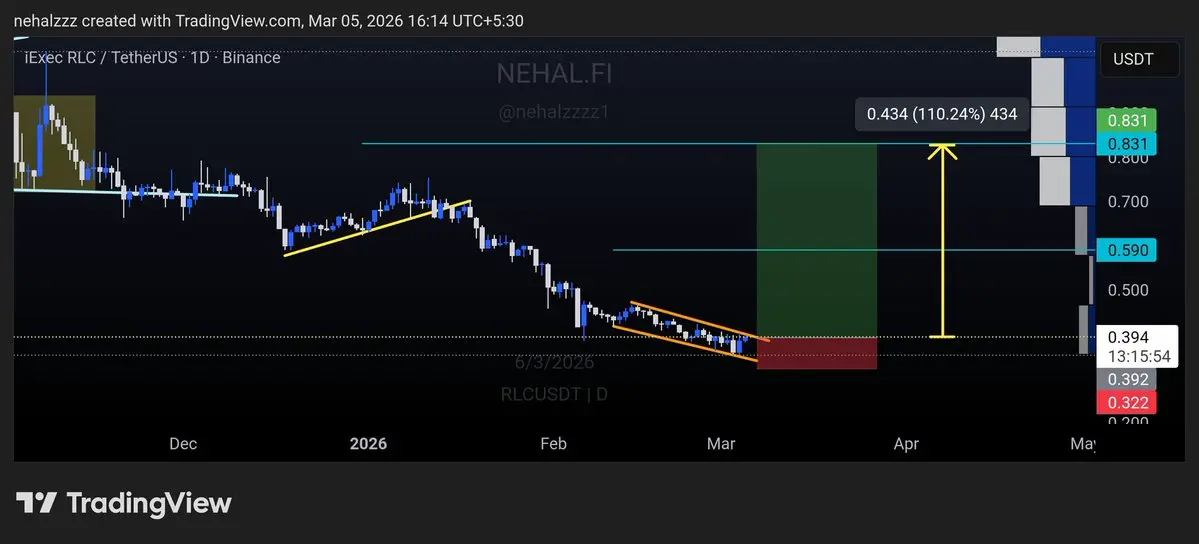Image resolution: width=1199 pixels, height=544 pixels.
Task: Select the upper orange falling wedge line
Action: tap(700, 321)
